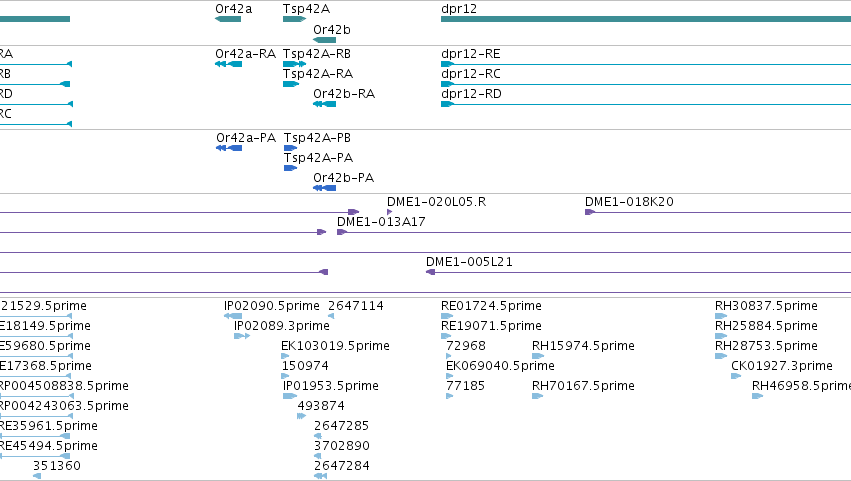This screenshot has width=851, height=481.
Task: Select the IP02090.5prime EST glyph
Action: [x=233, y=316]
